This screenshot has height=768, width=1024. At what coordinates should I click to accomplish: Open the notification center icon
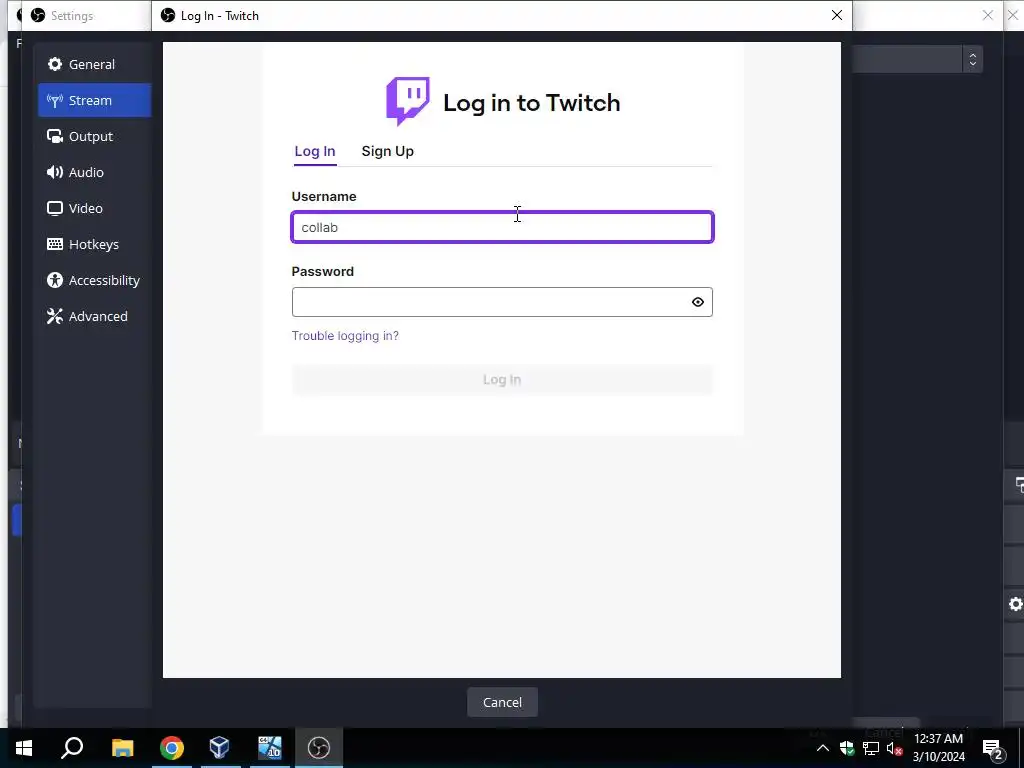point(992,748)
